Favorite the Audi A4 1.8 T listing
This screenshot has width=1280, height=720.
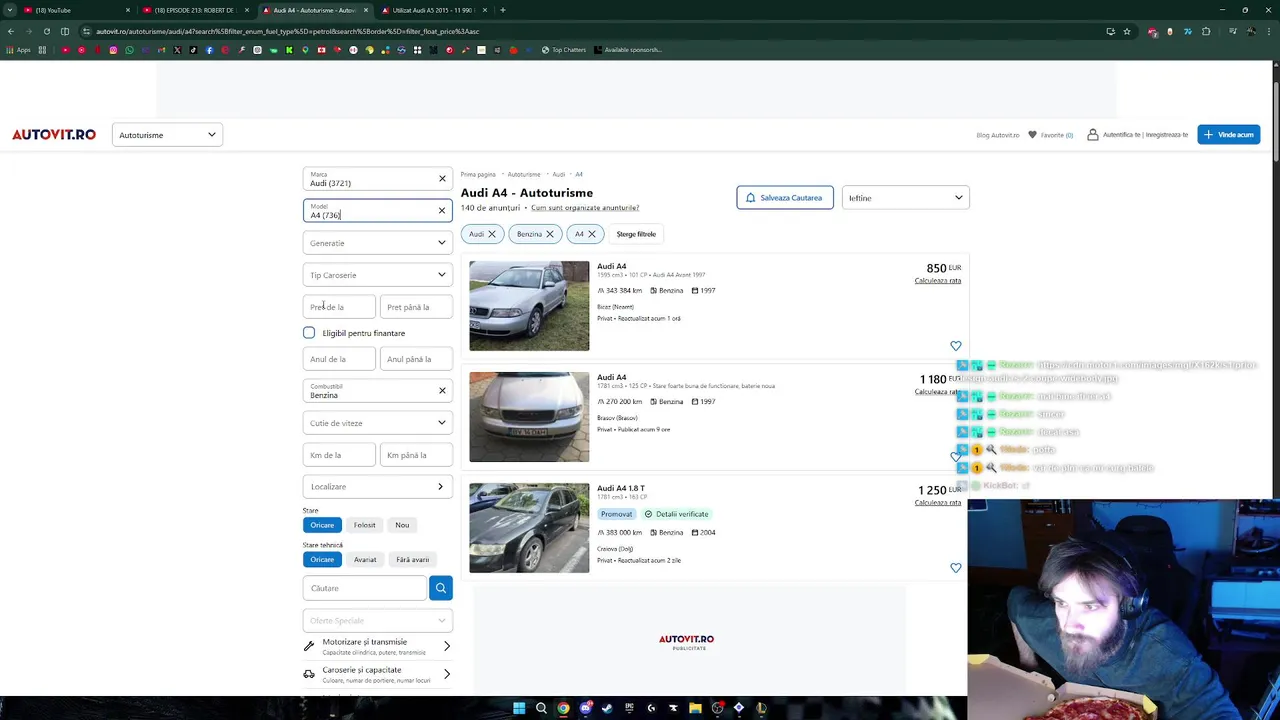click(955, 568)
